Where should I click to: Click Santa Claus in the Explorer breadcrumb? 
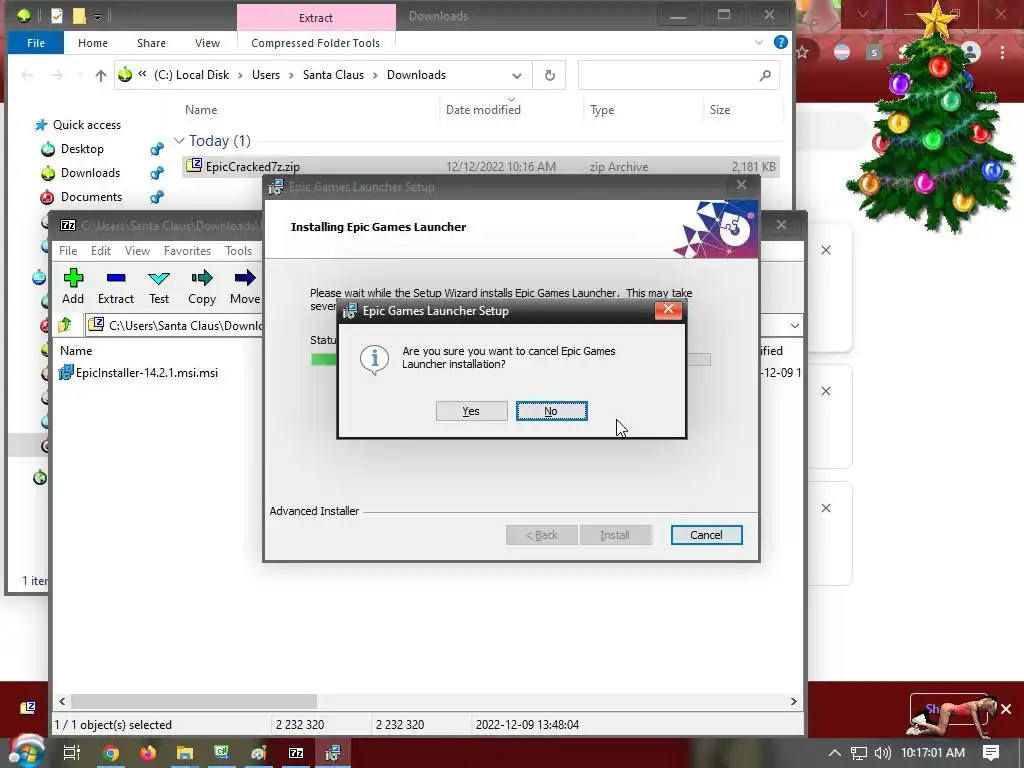[x=333, y=75]
